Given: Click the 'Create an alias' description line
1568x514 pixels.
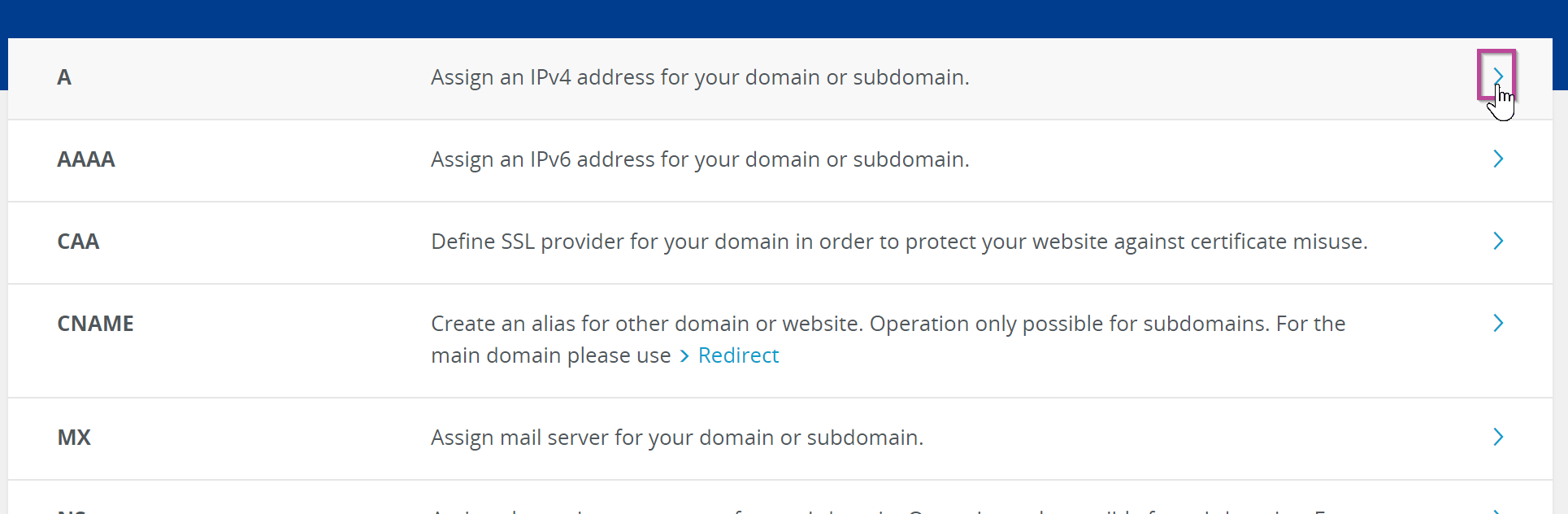Looking at the screenshot, I should click(x=888, y=324).
